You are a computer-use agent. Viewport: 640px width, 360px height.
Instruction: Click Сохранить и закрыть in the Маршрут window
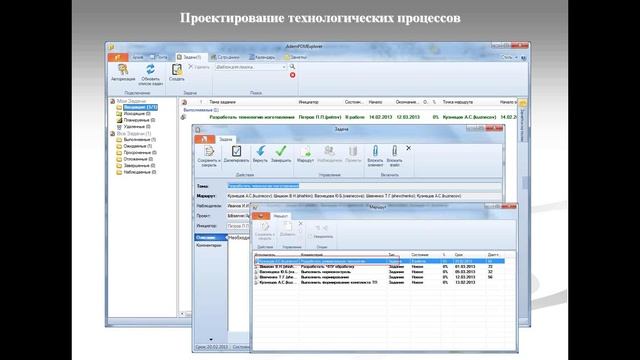(x=265, y=231)
